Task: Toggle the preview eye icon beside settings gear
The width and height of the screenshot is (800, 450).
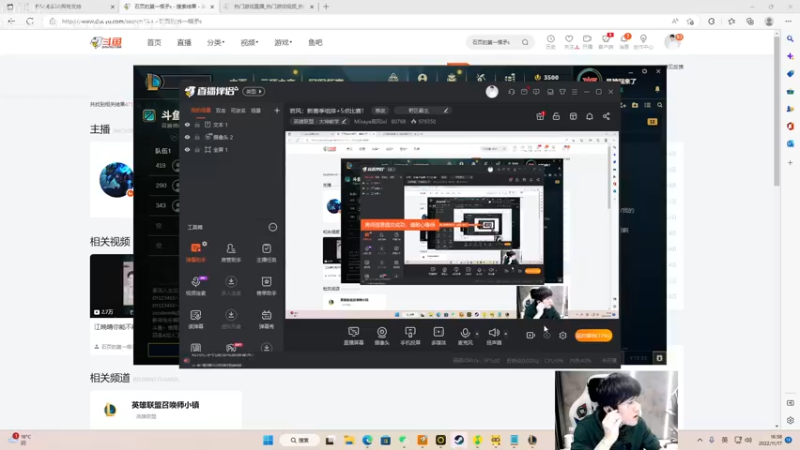Action: pos(547,335)
